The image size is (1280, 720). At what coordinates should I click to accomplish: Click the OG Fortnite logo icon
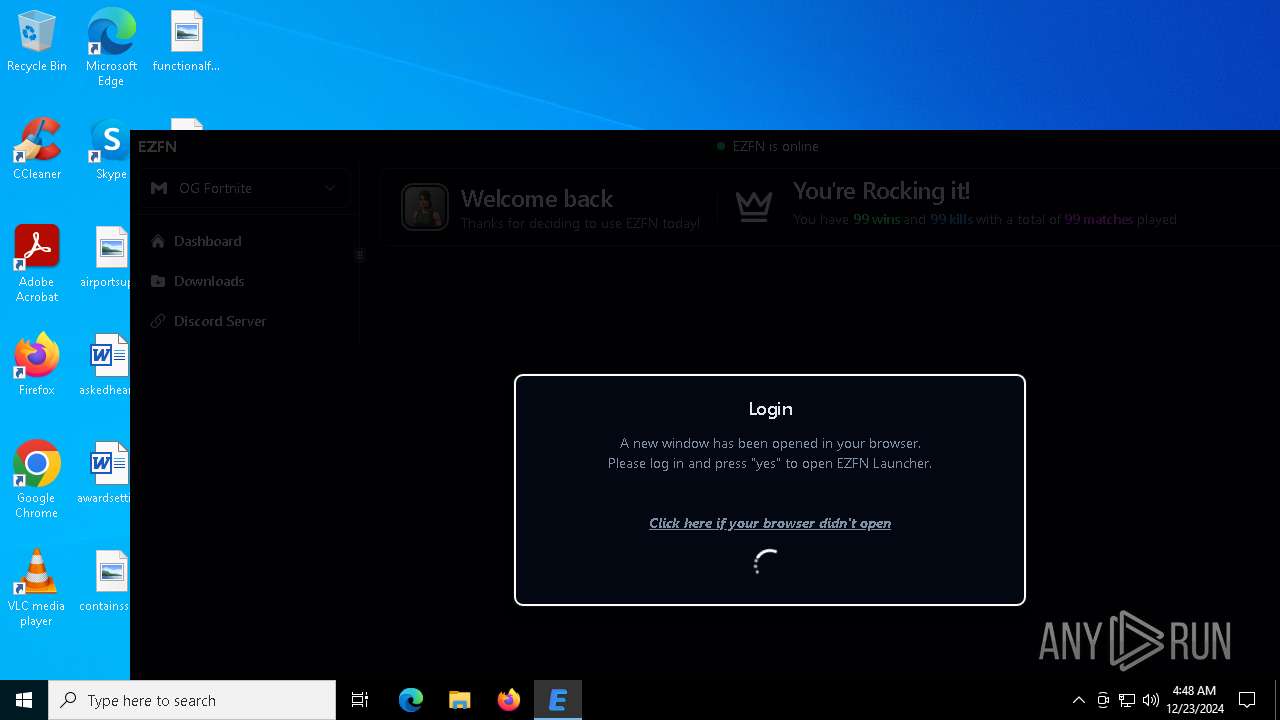tap(159, 188)
